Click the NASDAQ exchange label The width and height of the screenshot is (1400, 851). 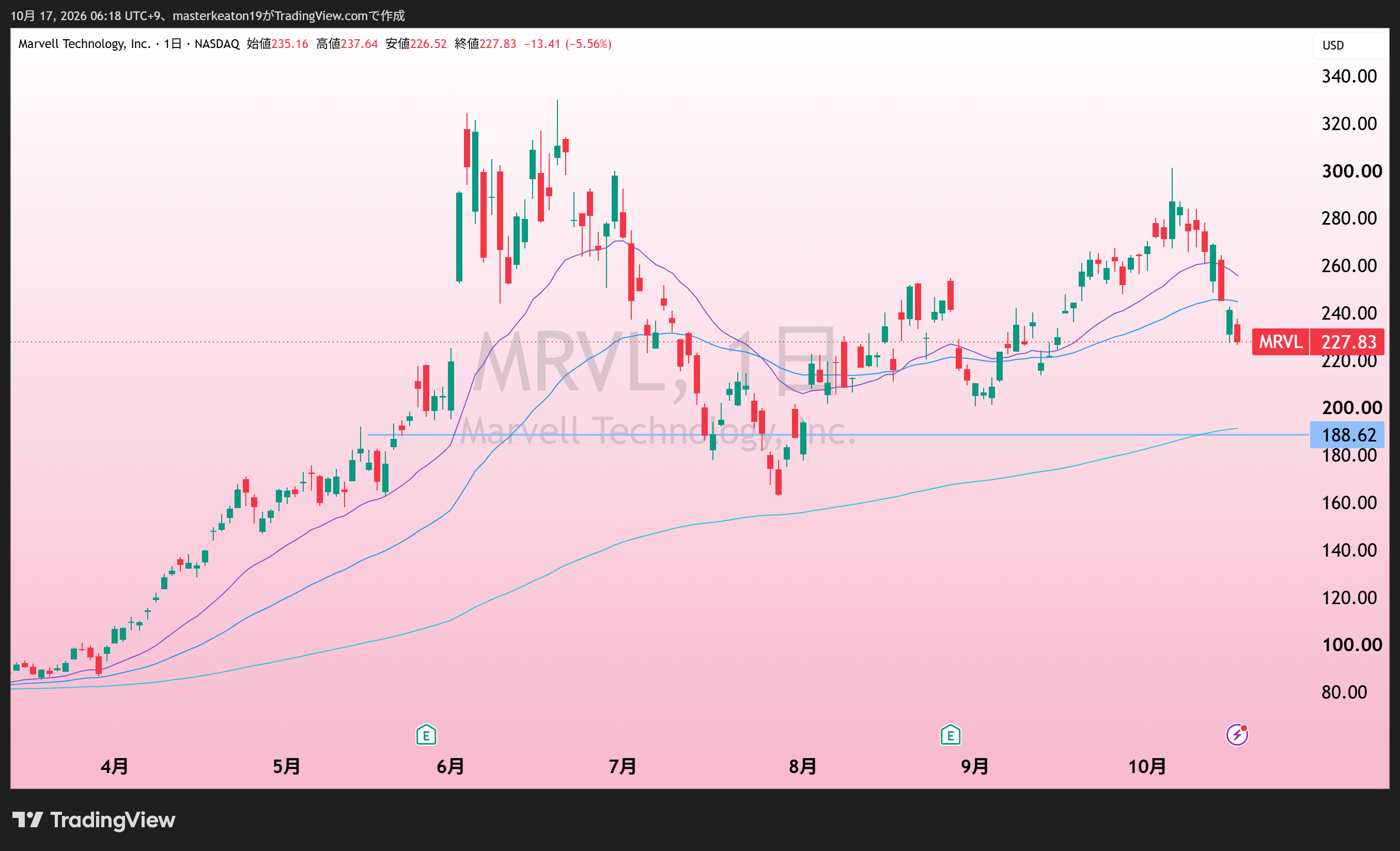pos(217,44)
